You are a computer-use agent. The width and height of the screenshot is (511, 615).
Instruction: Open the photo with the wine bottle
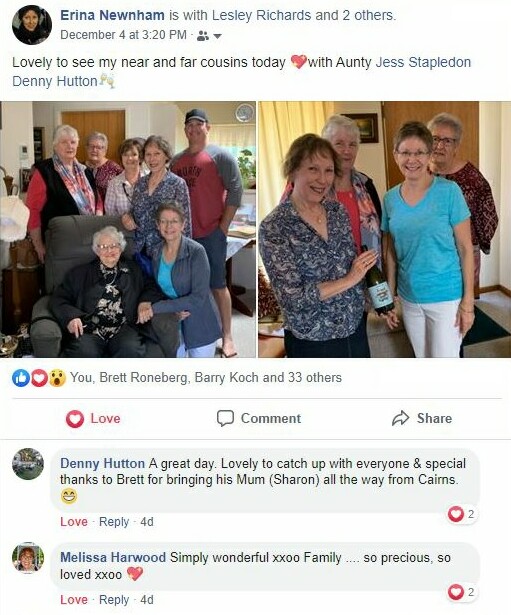click(x=385, y=229)
